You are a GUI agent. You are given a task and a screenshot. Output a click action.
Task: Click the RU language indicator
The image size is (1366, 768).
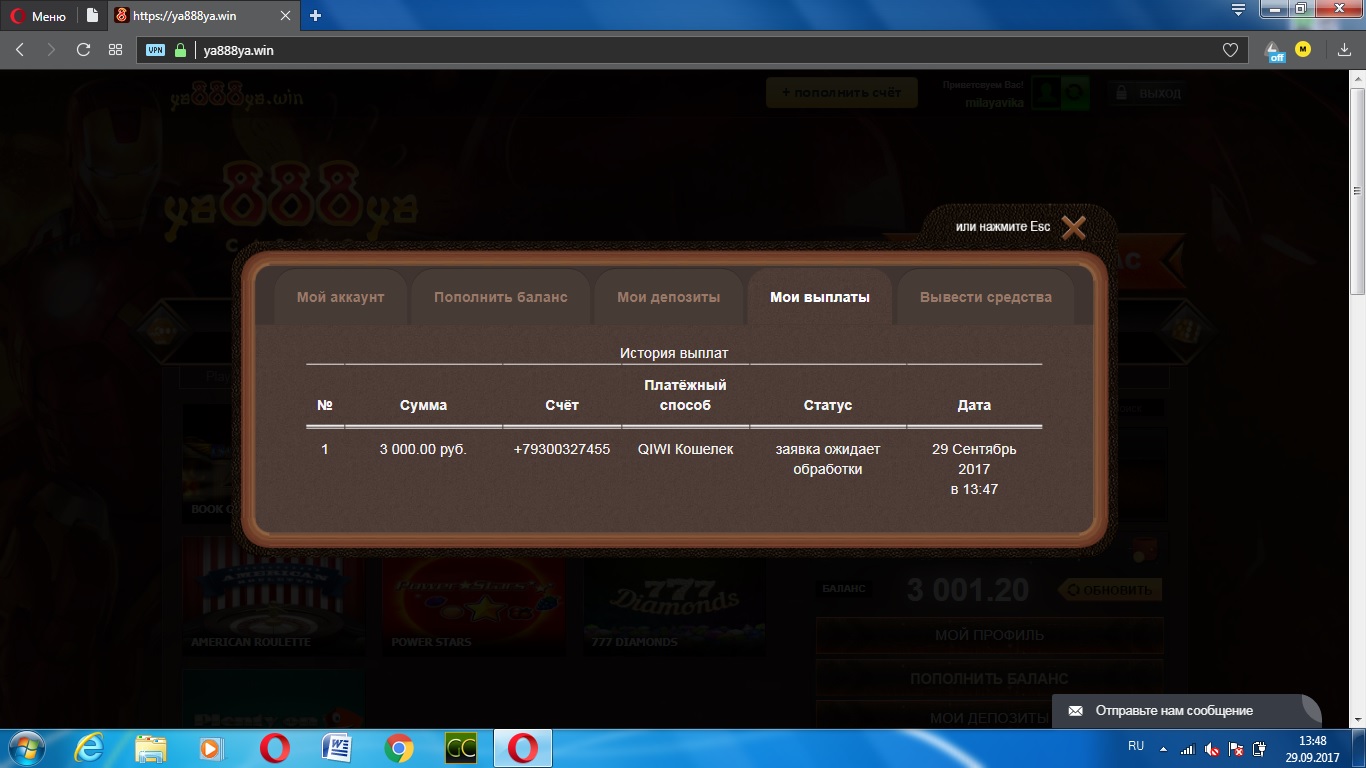[1136, 746]
